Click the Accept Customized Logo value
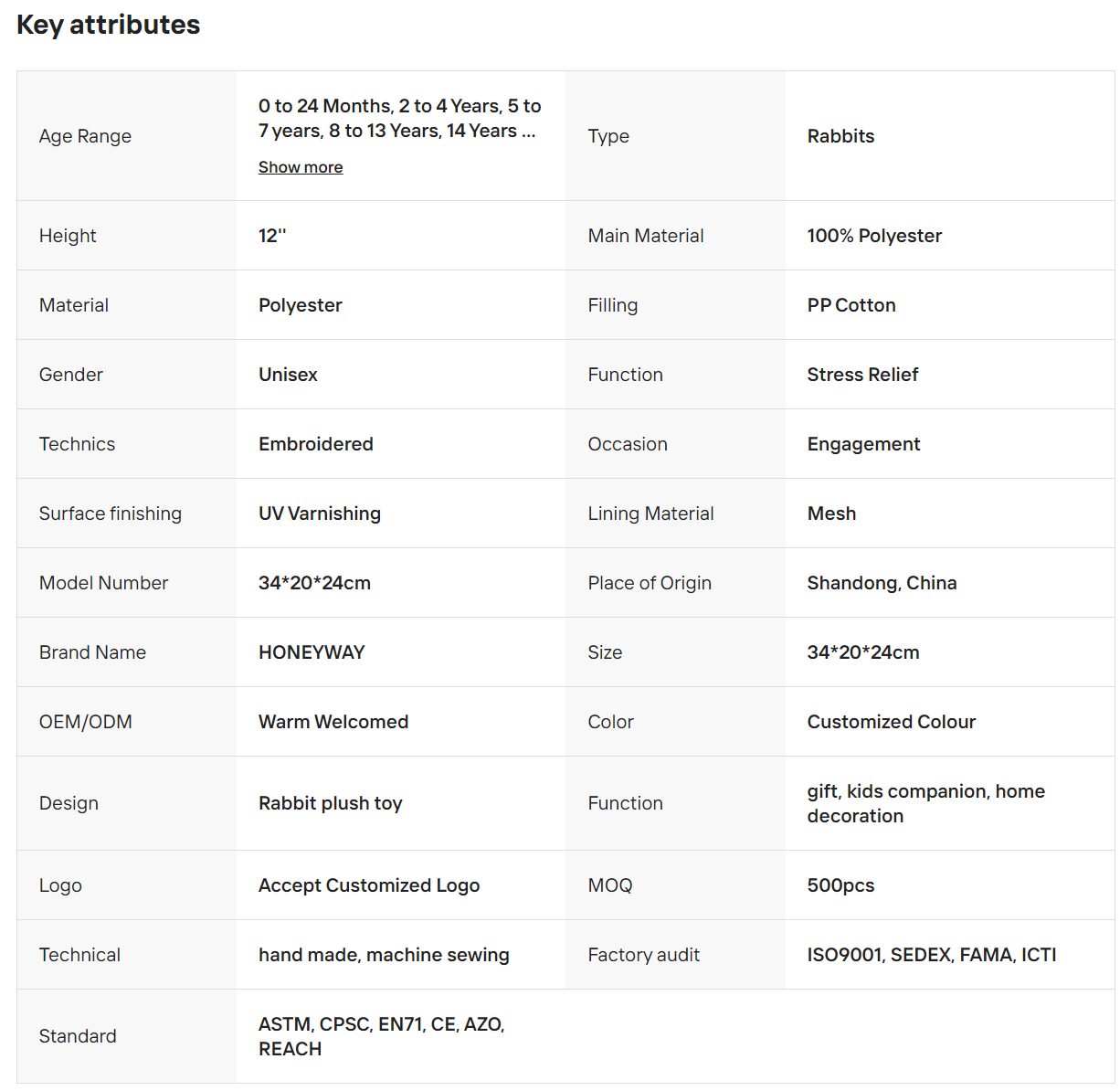Image resolution: width=1120 pixels, height=1091 pixels. coord(369,885)
